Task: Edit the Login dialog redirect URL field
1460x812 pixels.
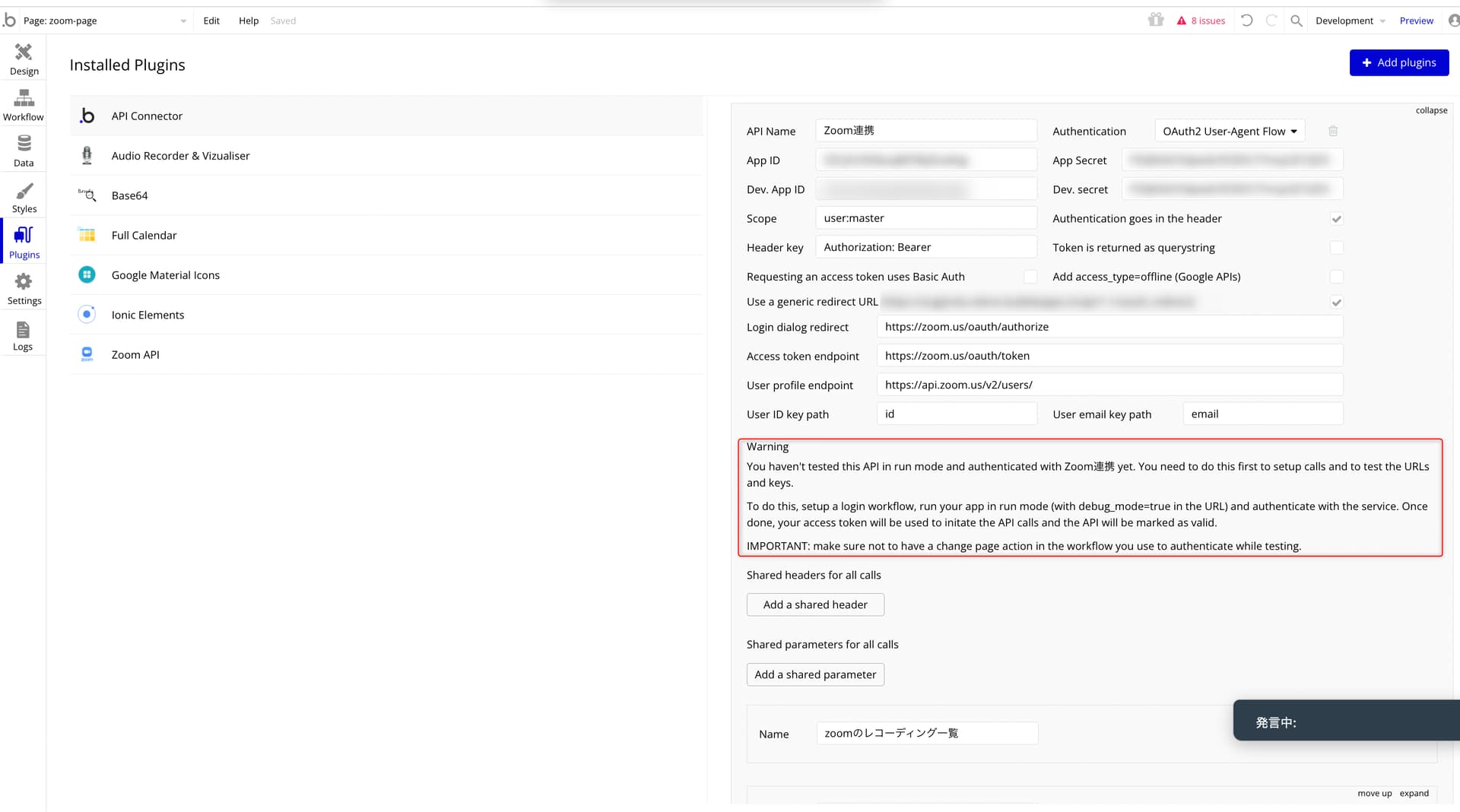Action: pyautogui.click(x=1110, y=327)
